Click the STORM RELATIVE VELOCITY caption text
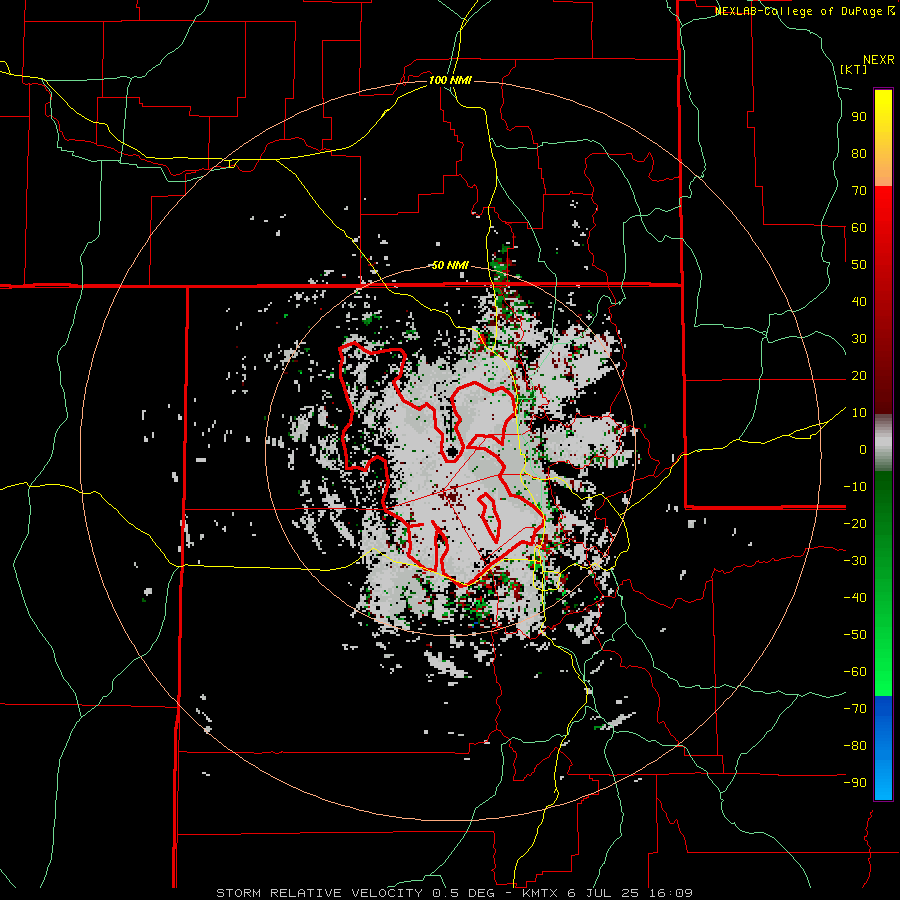Screen dimensions: 900x900 pos(319,893)
